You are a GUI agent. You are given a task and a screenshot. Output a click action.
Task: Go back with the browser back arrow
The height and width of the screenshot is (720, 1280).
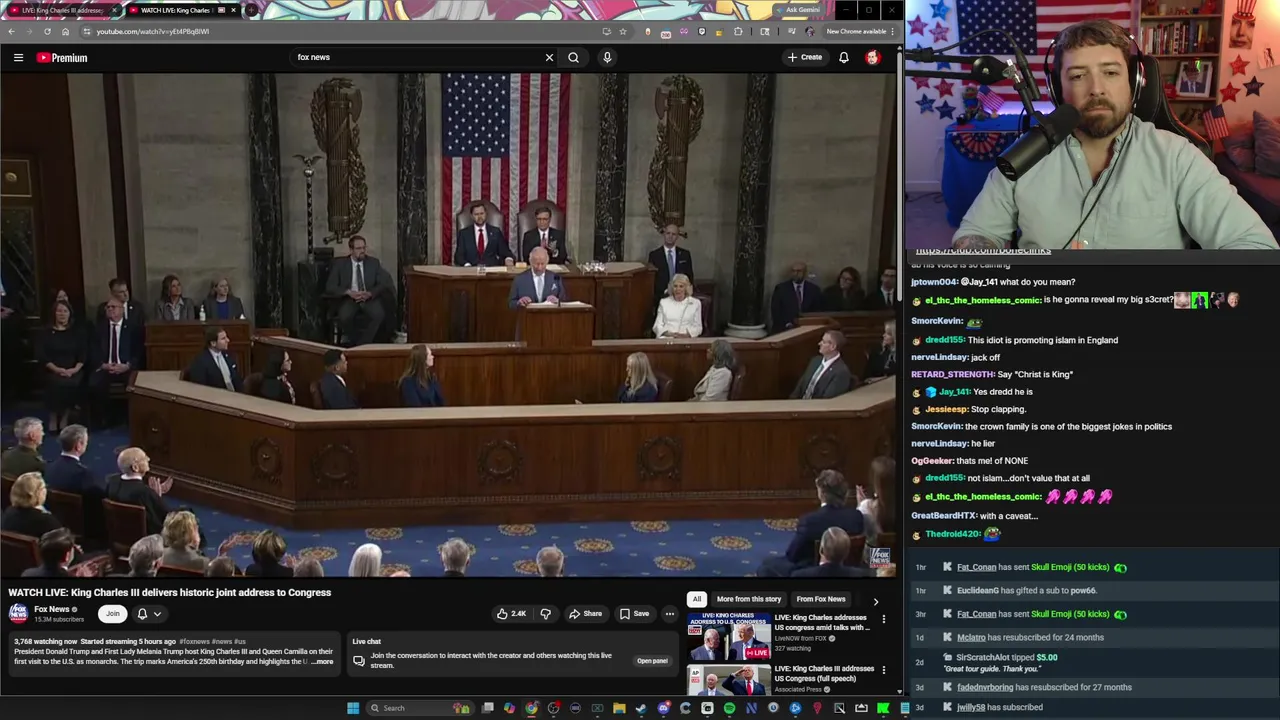pyautogui.click(x=11, y=31)
